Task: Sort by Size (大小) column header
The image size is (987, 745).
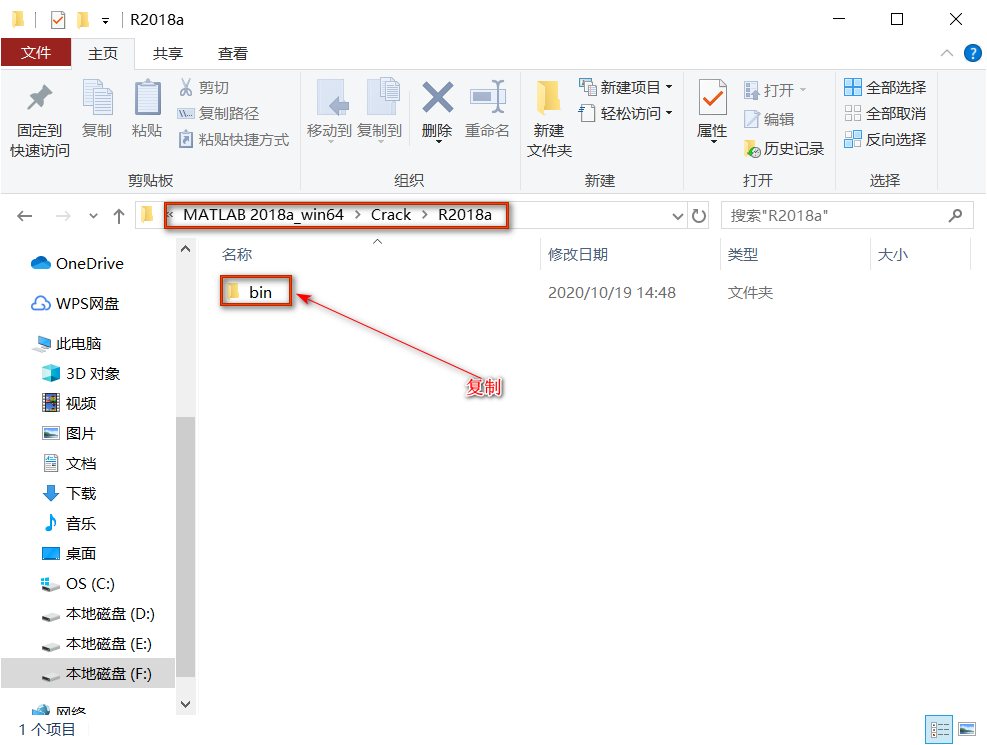Action: point(893,255)
